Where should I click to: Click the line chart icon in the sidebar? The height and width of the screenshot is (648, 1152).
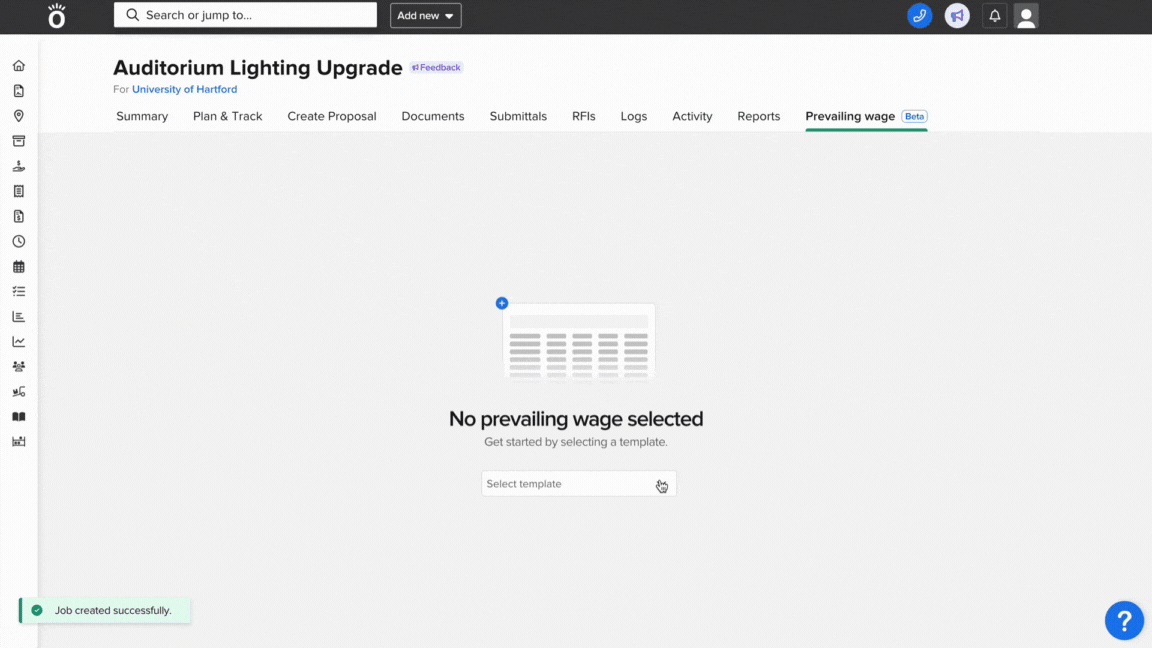18,342
